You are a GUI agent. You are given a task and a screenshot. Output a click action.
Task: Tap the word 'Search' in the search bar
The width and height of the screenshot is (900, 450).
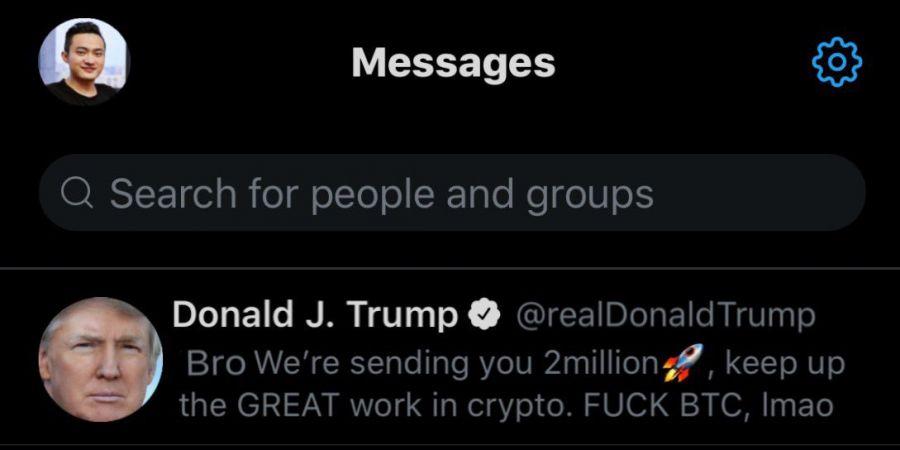[173, 193]
